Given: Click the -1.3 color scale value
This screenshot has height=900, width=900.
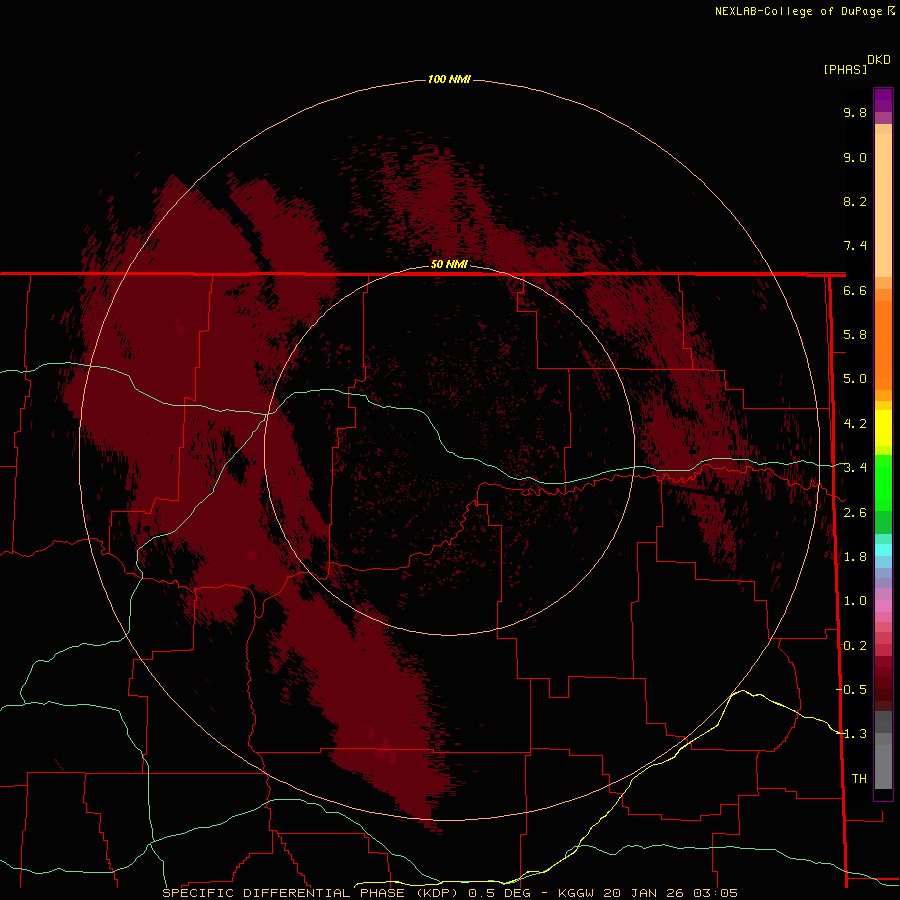Looking at the screenshot, I should click(x=851, y=734).
